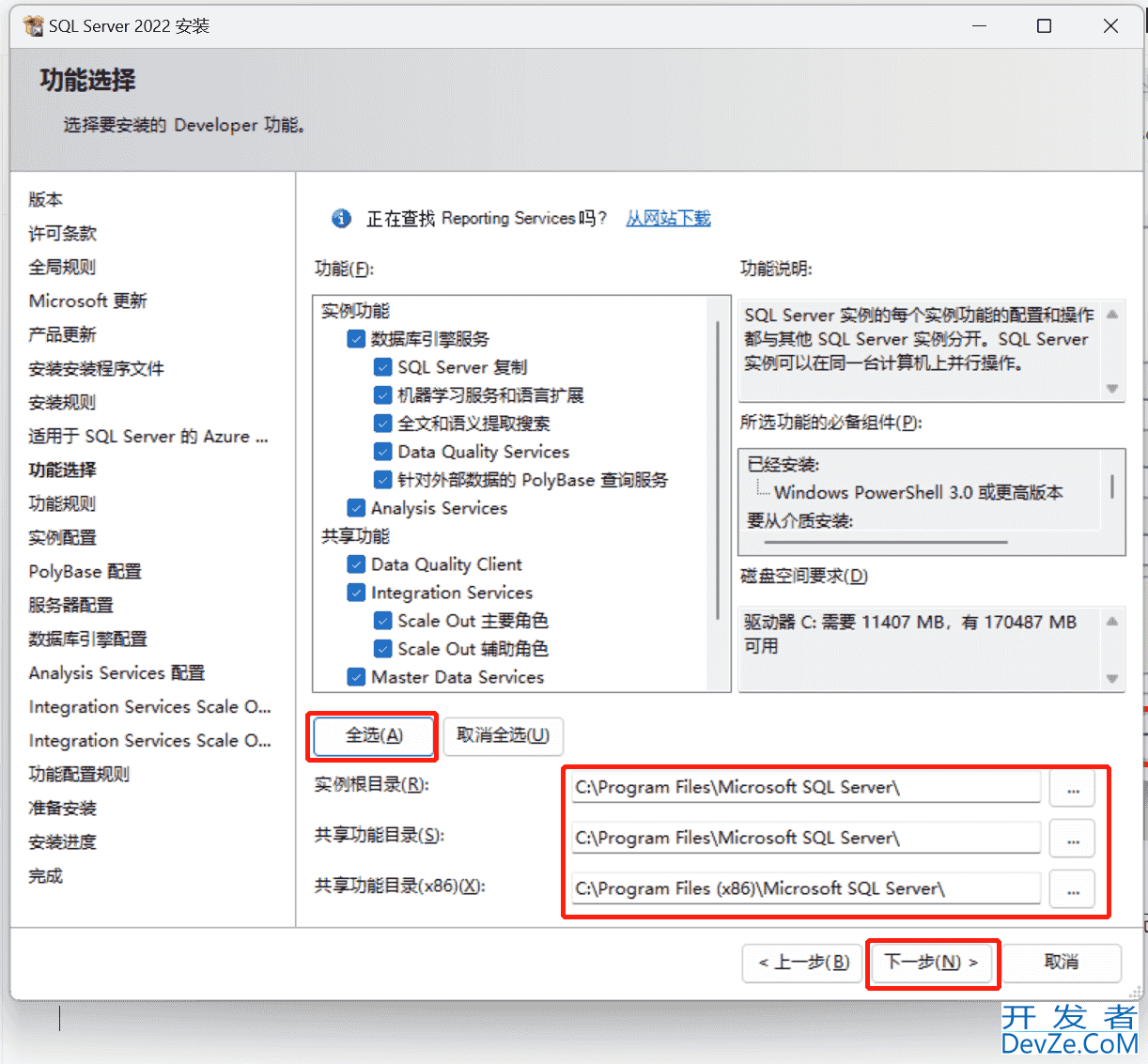
Task: Select the 数据库引擎配置 step in sidebar
Action: [x=87, y=639]
